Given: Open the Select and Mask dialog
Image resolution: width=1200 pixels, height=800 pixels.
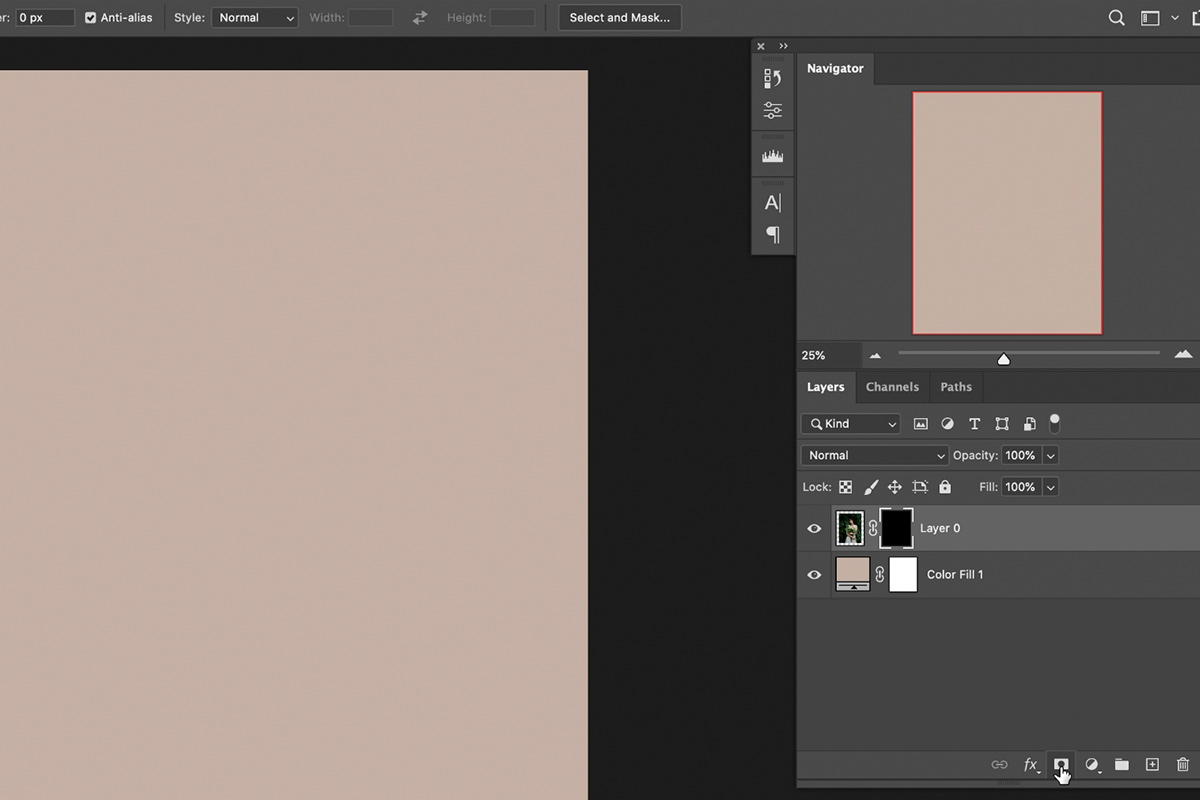Looking at the screenshot, I should 619,17.
